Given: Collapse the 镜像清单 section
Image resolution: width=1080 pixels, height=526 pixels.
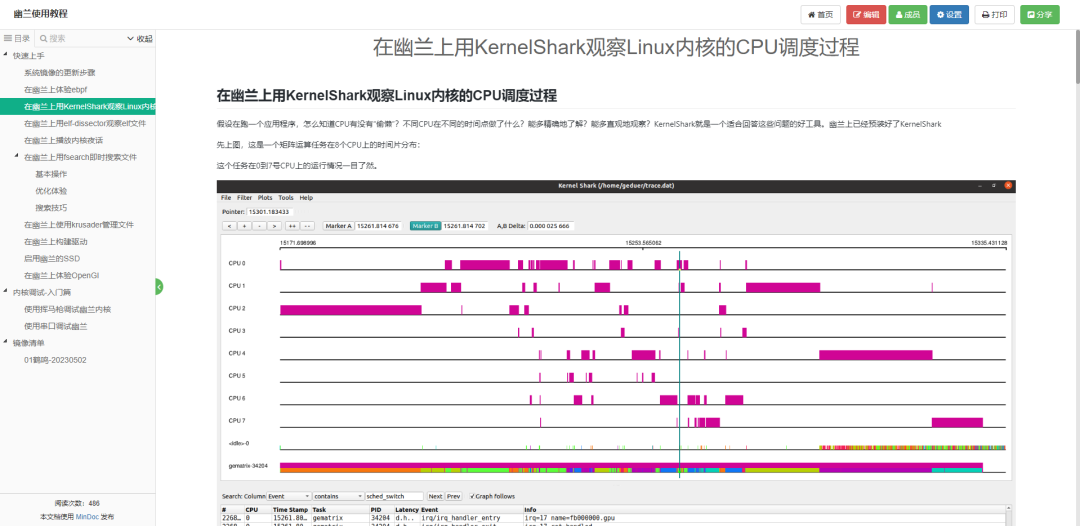Looking at the screenshot, I should [x=6, y=342].
